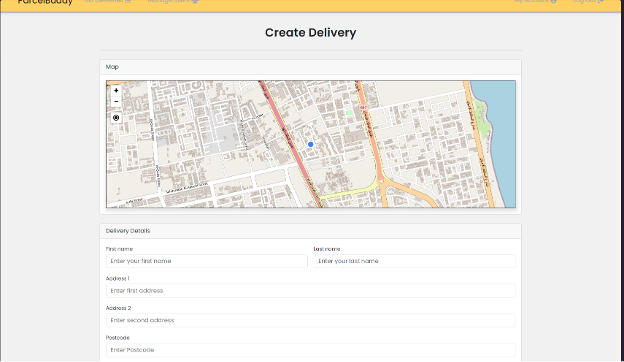This screenshot has width=624, height=362.
Task: Zoom in on the map with plus button
Action: tap(116, 91)
